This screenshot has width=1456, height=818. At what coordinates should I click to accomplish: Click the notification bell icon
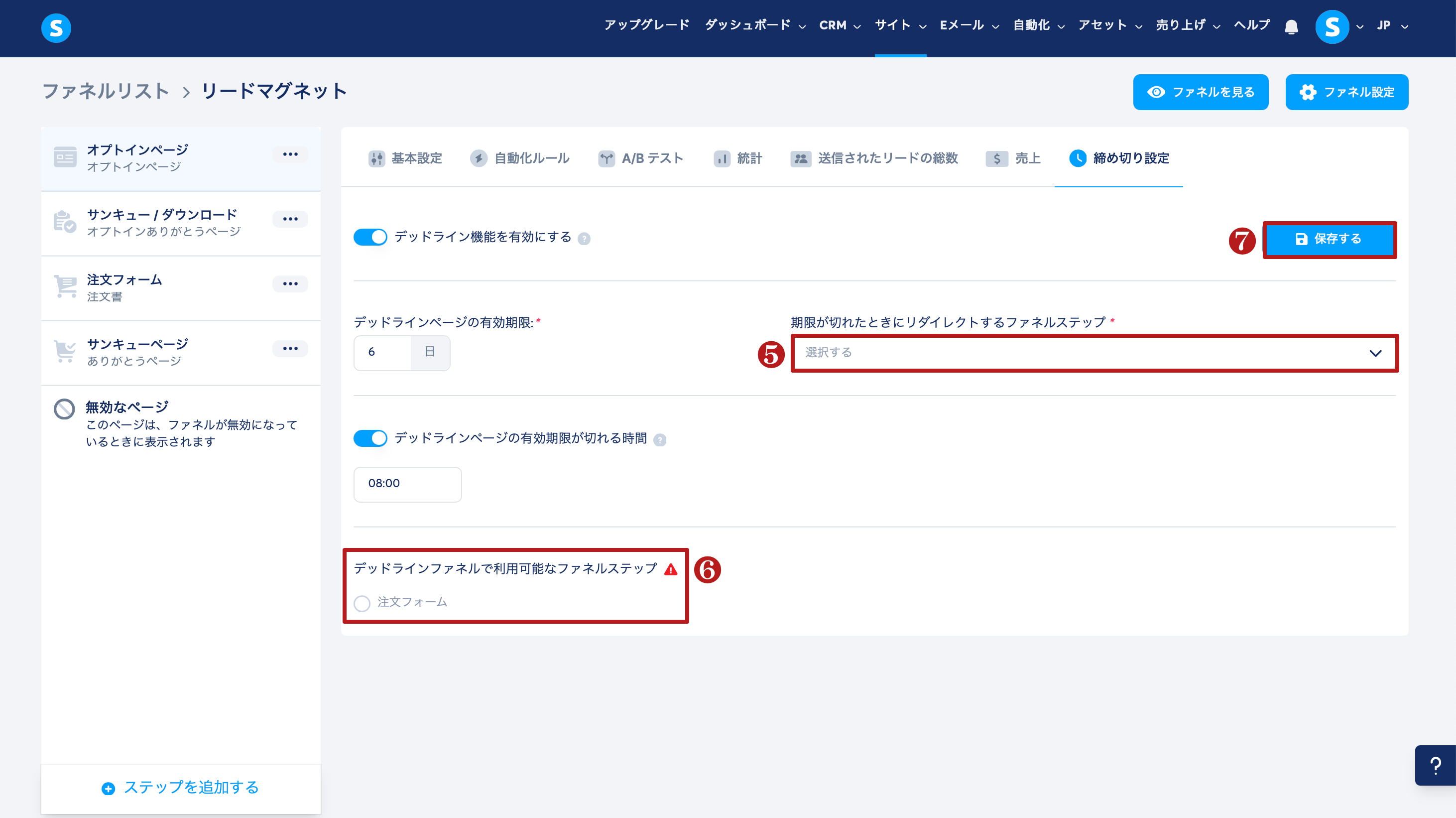pyautogui.click(x=1291, y=26)
